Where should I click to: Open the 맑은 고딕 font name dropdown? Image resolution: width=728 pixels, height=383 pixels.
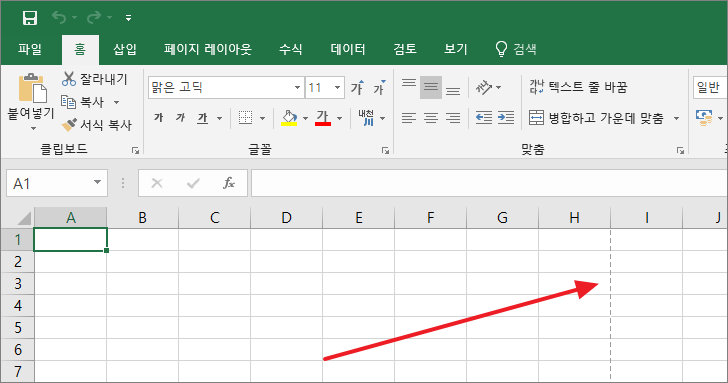[x=297, y=87]
